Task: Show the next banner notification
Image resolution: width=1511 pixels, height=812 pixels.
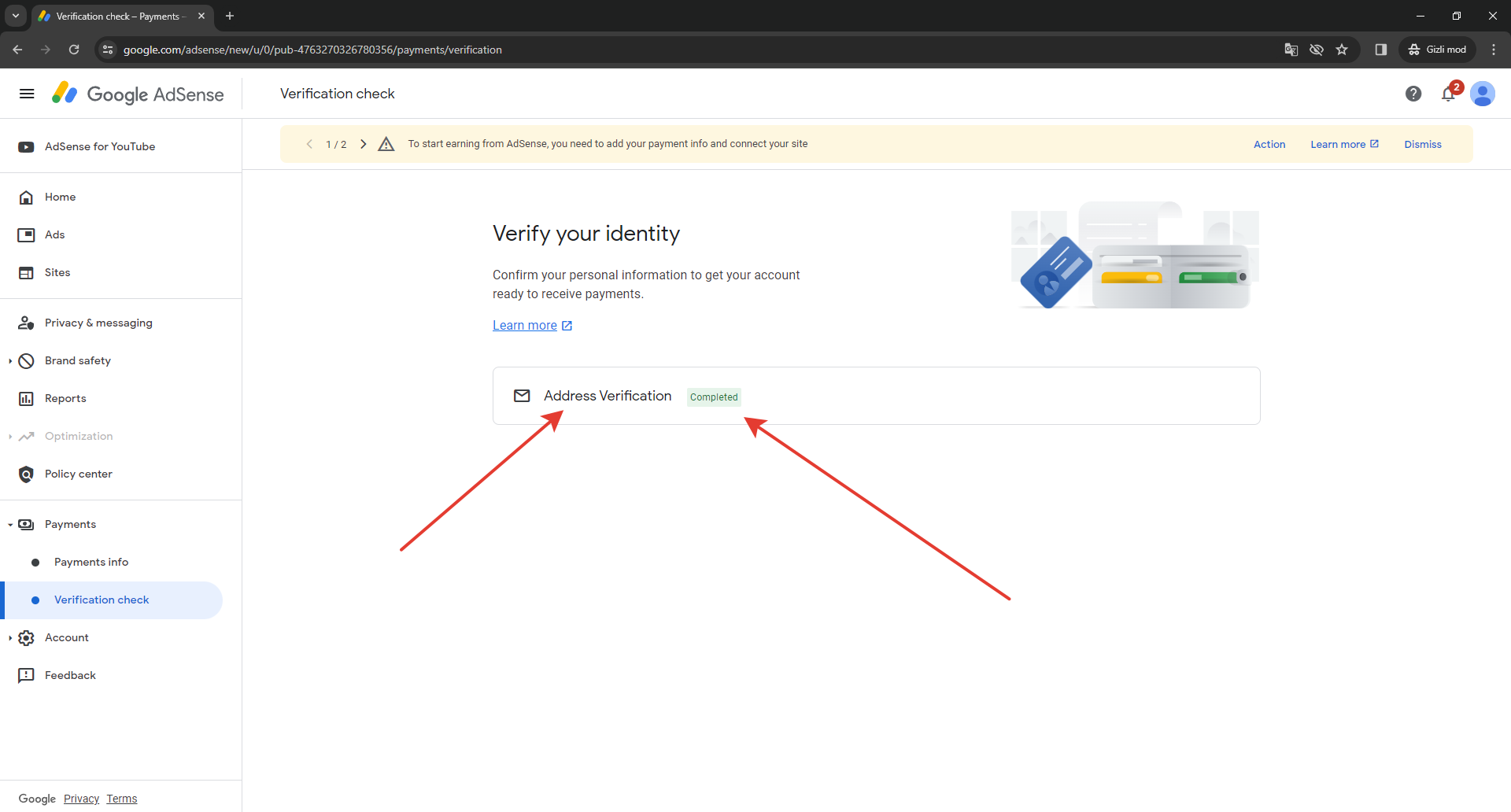Action: click(363, 144)
